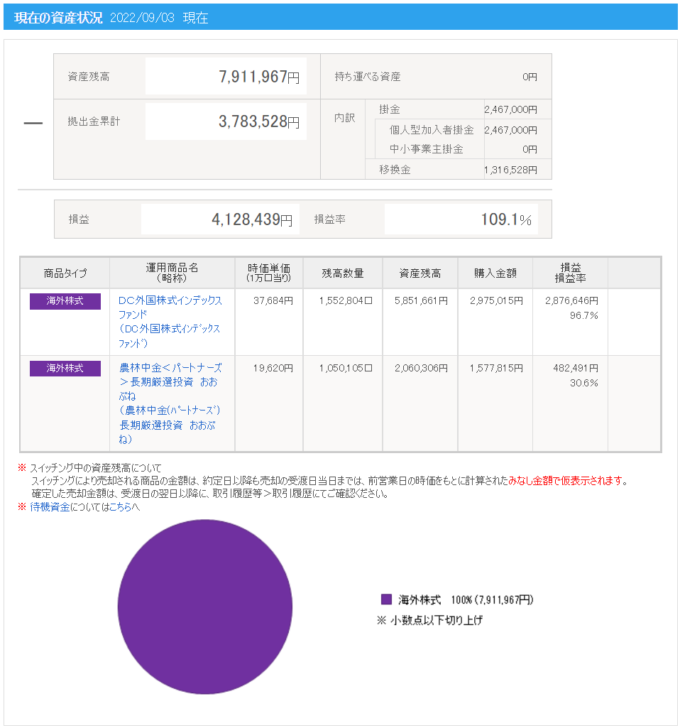Click the 拠出金累計 label
680x728 pixels.
pos(94,122)
